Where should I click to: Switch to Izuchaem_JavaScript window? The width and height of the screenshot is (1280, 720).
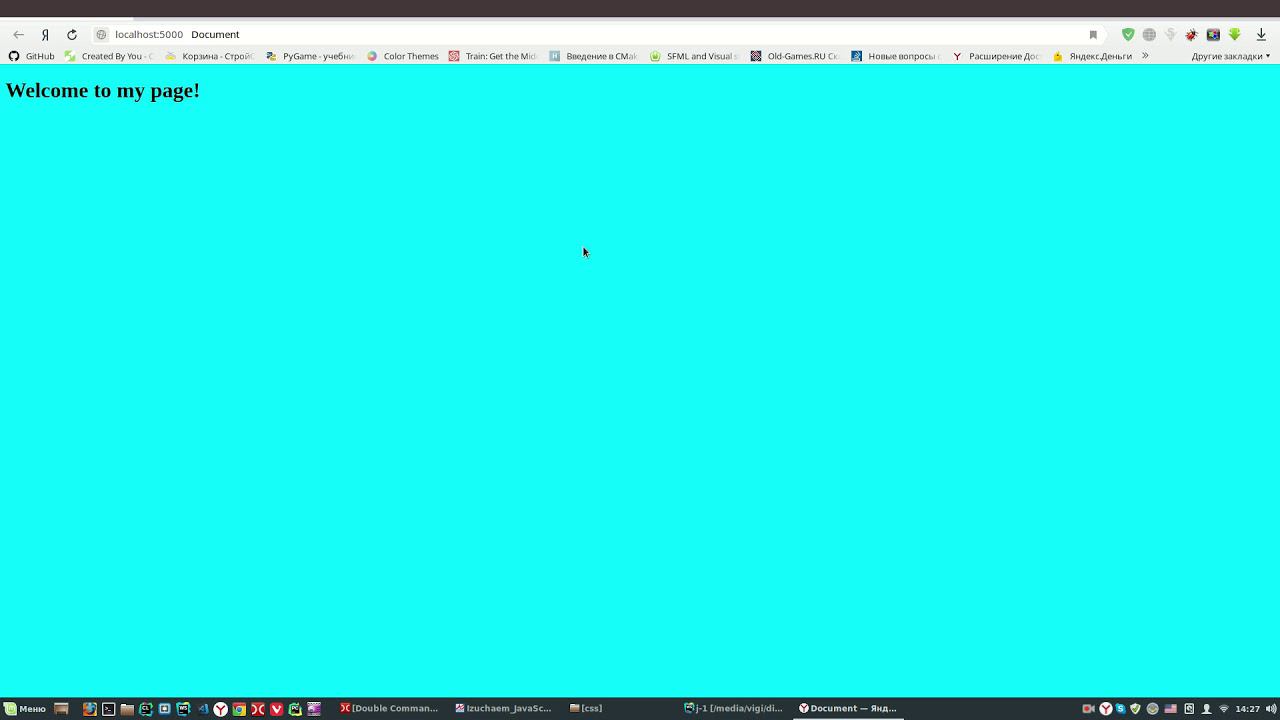coord(503,708)
